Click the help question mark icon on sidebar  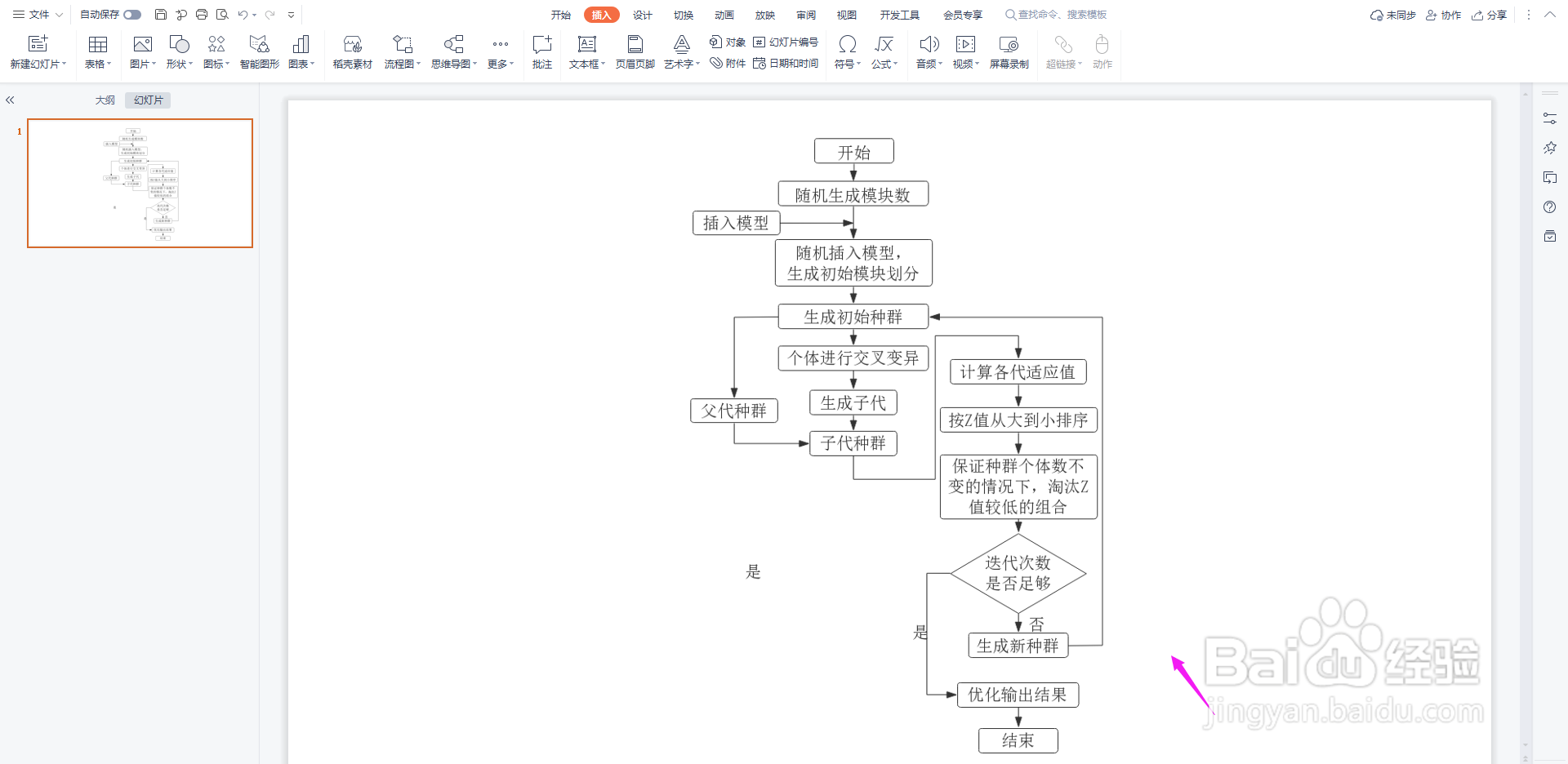(1549, 207)
